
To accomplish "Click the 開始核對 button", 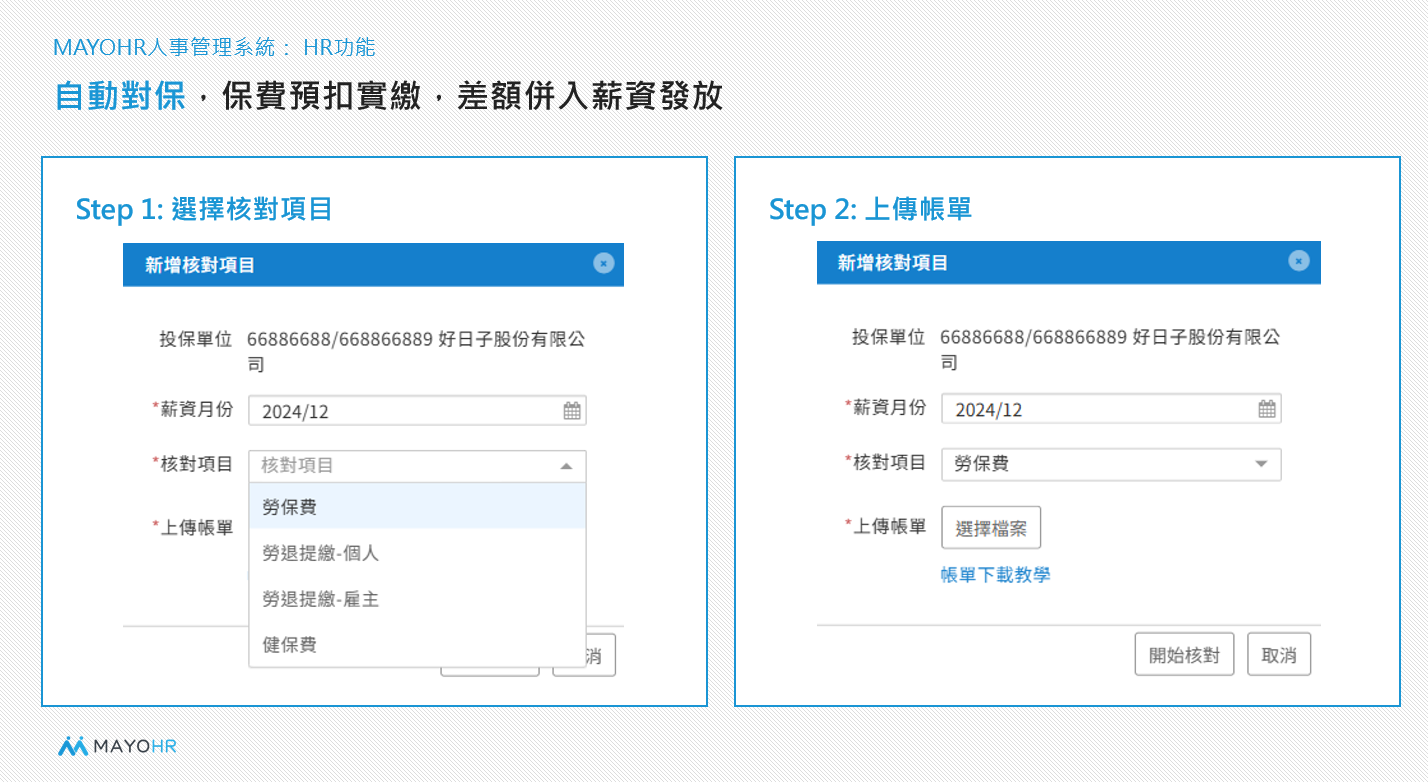I will click(1184, 655).
